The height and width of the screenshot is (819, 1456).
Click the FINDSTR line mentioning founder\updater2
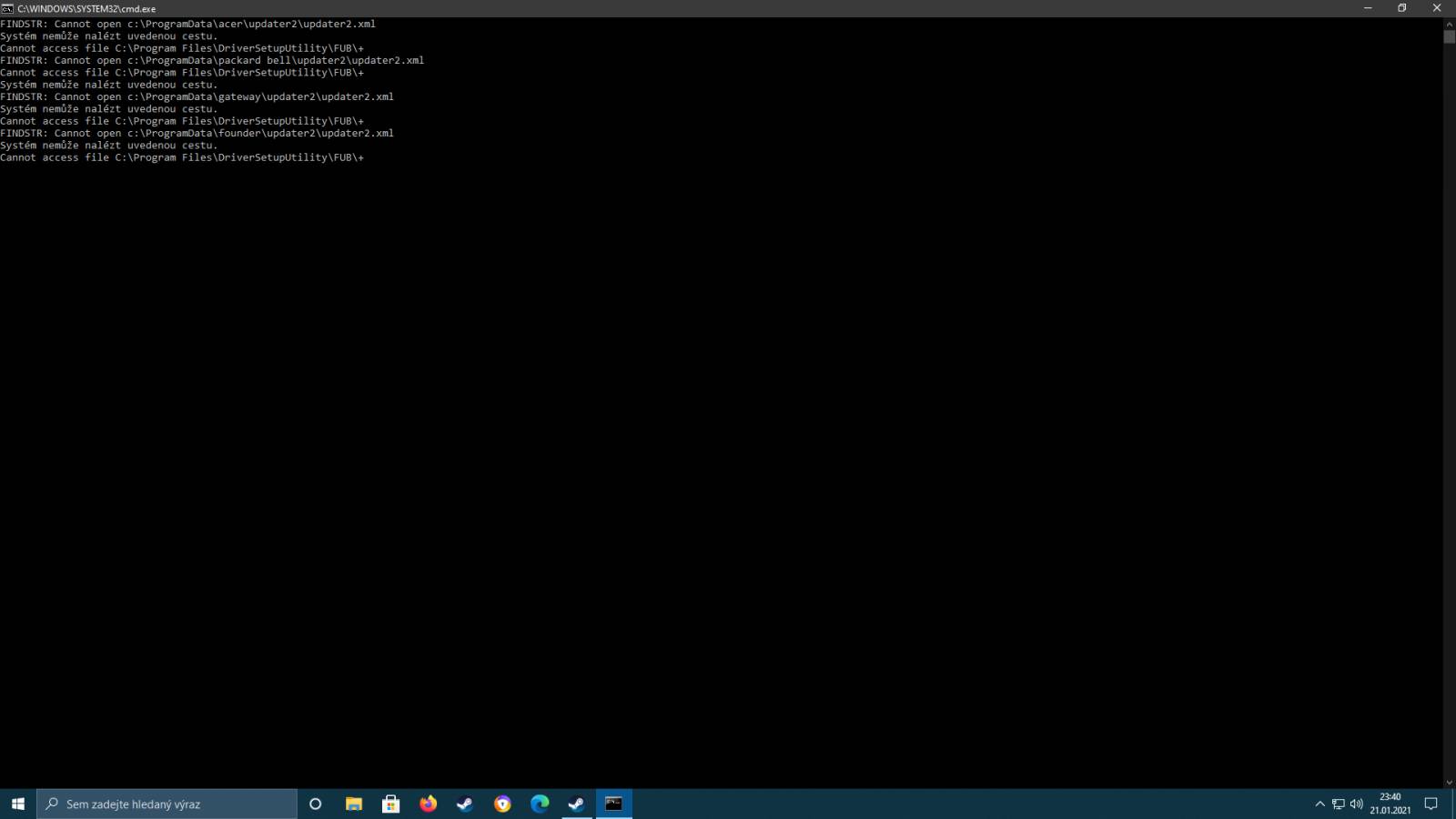pyautogui.click(x=197, y=133)
